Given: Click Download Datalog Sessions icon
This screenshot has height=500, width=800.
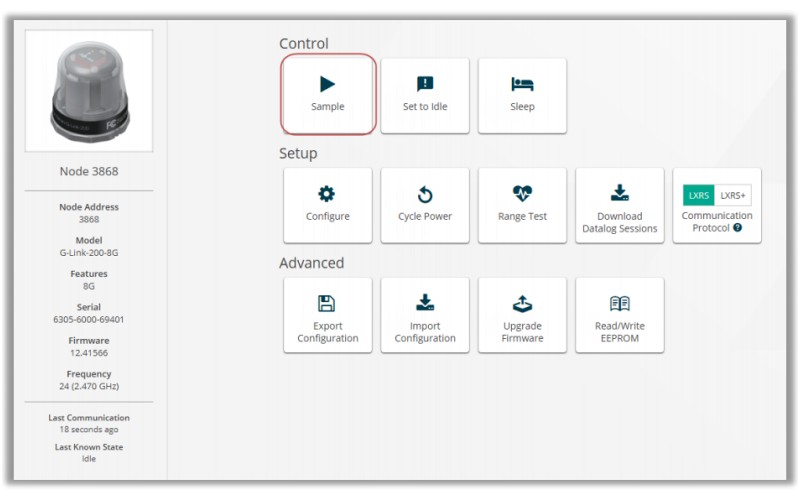Looking at the screenshot, I should [x=619, y=193].
